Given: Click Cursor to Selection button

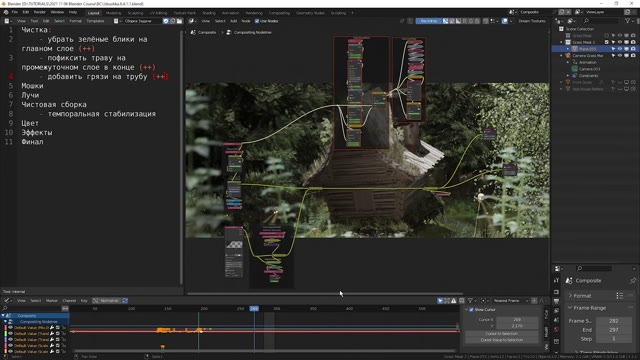Looking at the screenshot, I should [502, 334].
